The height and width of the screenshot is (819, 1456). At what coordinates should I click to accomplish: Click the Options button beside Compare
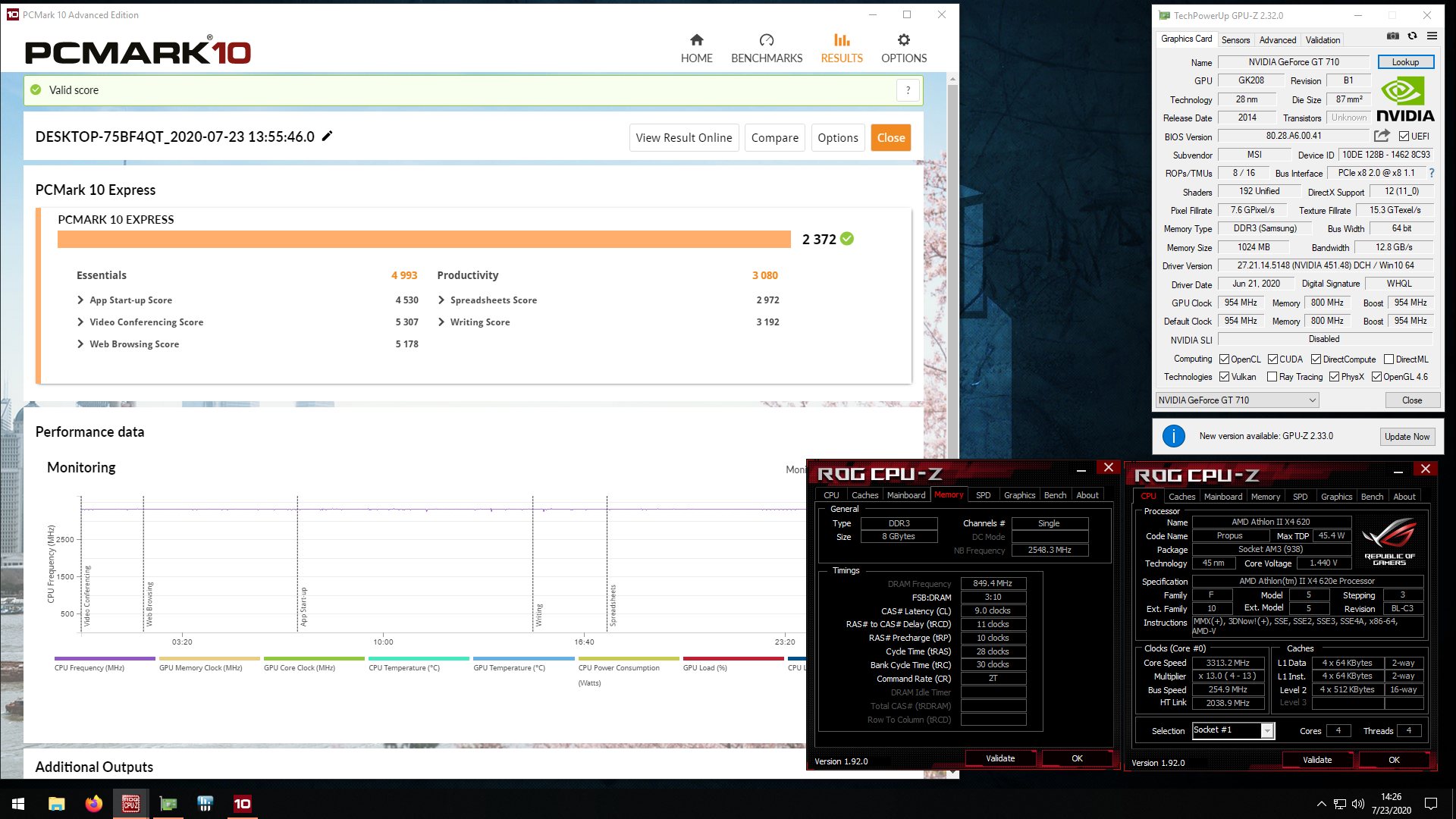point(837,138)
